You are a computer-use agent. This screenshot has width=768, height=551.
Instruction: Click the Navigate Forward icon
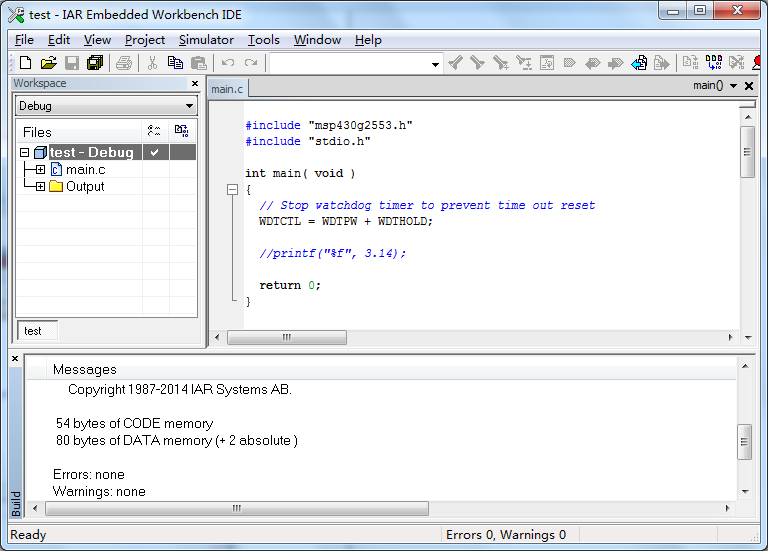[x=662, y=63]
